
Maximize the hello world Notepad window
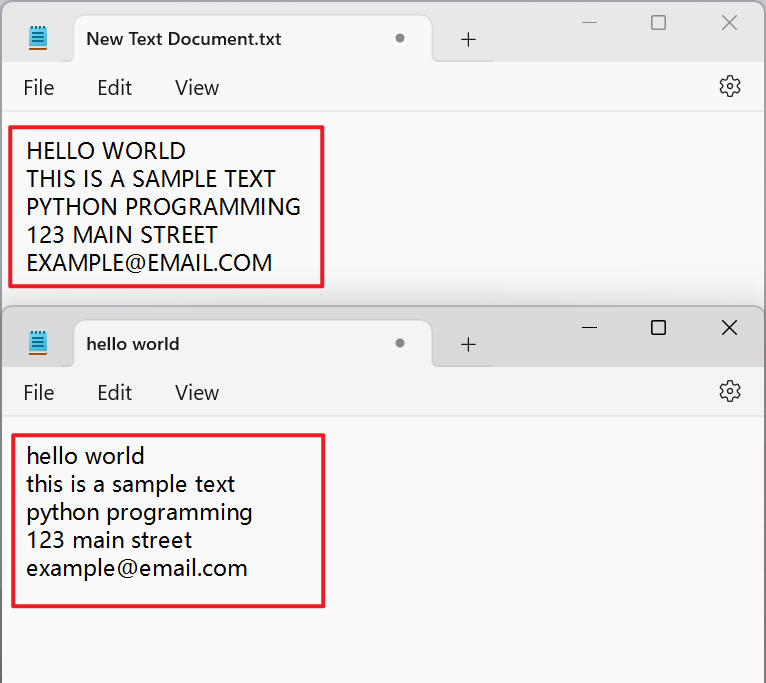pyautogui.click(x=658, y=327)
